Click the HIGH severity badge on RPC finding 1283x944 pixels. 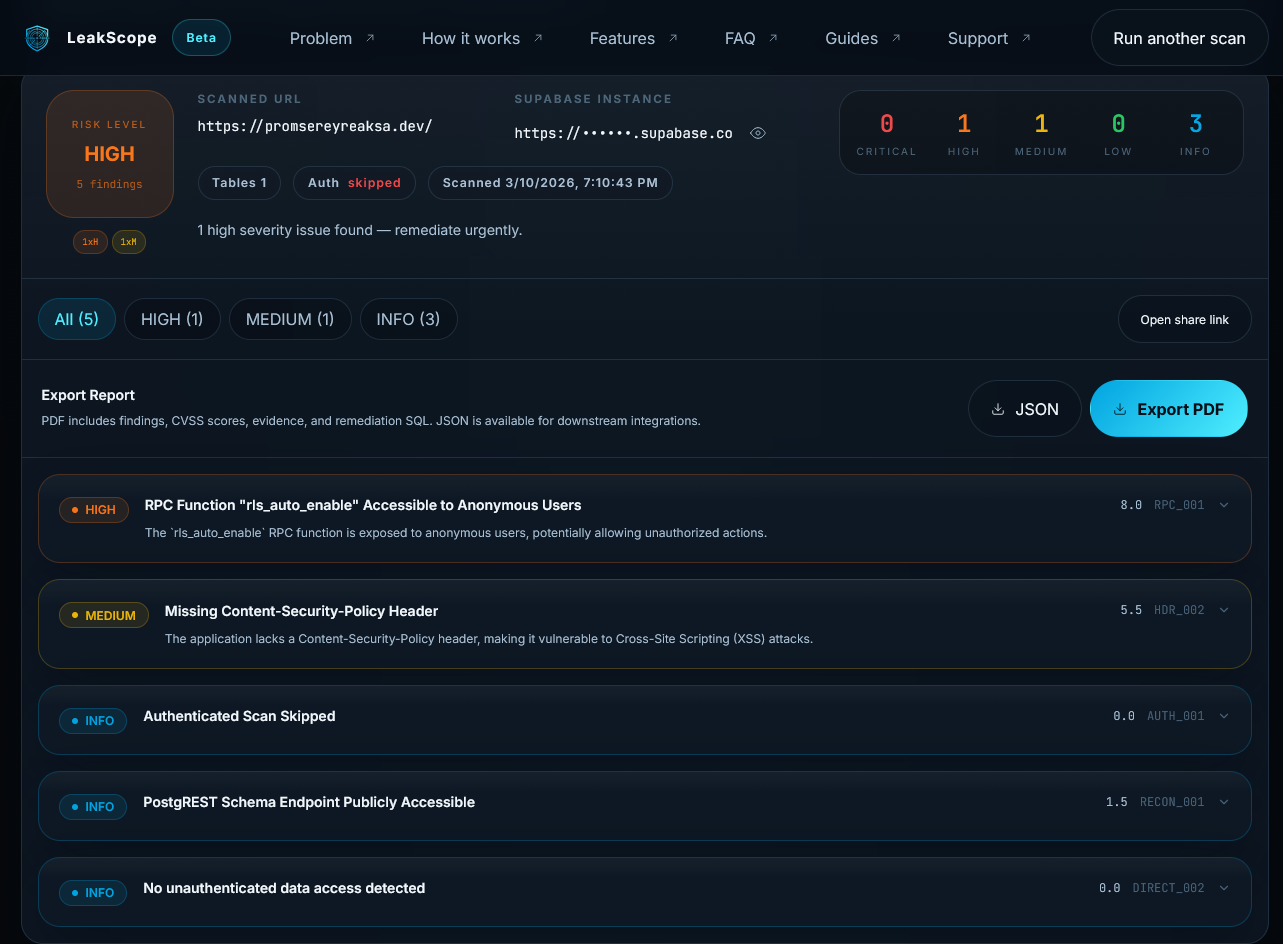94,509
